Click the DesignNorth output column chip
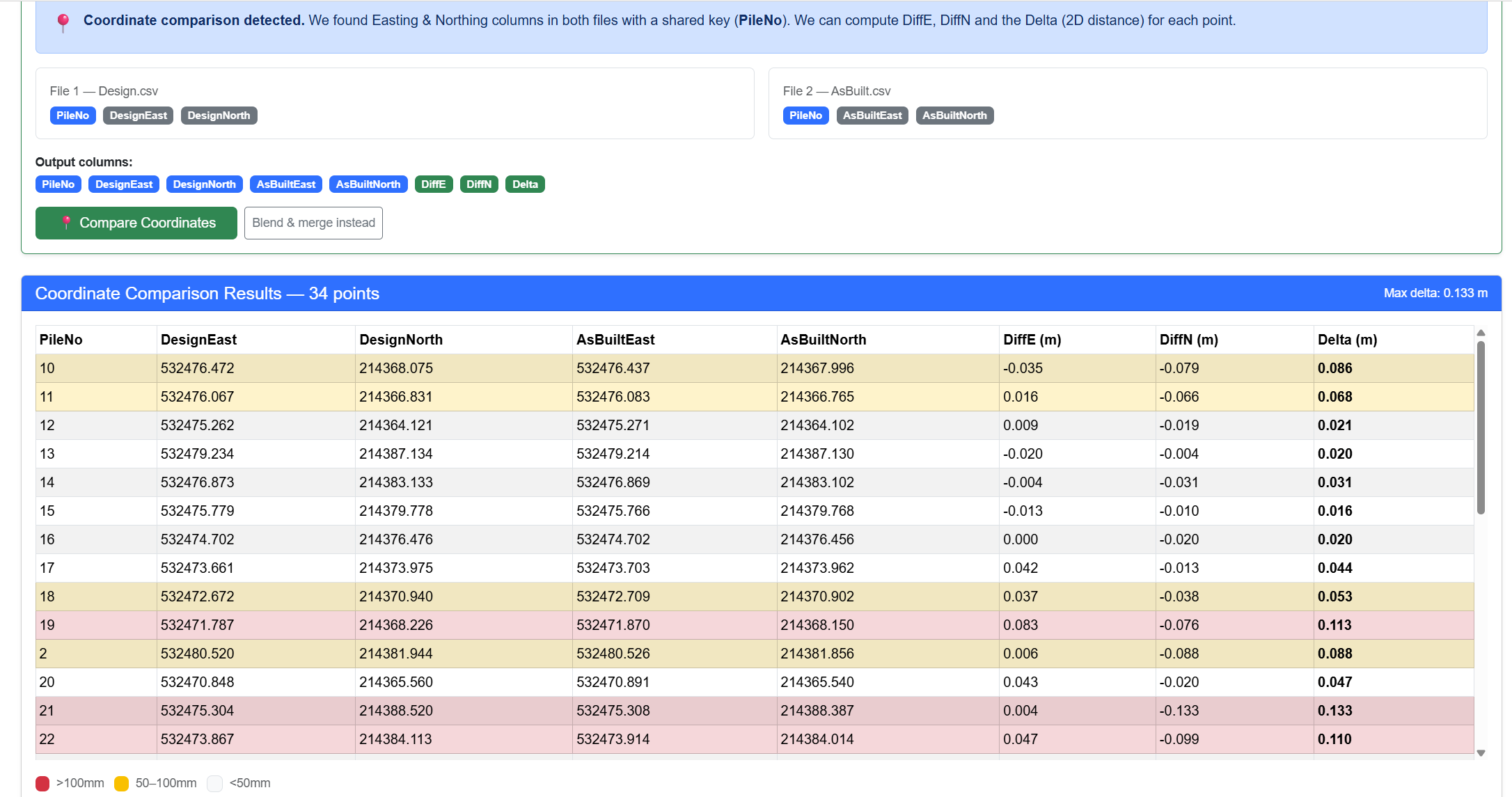Screen dimensions: 1512x797 pos(205,184)
